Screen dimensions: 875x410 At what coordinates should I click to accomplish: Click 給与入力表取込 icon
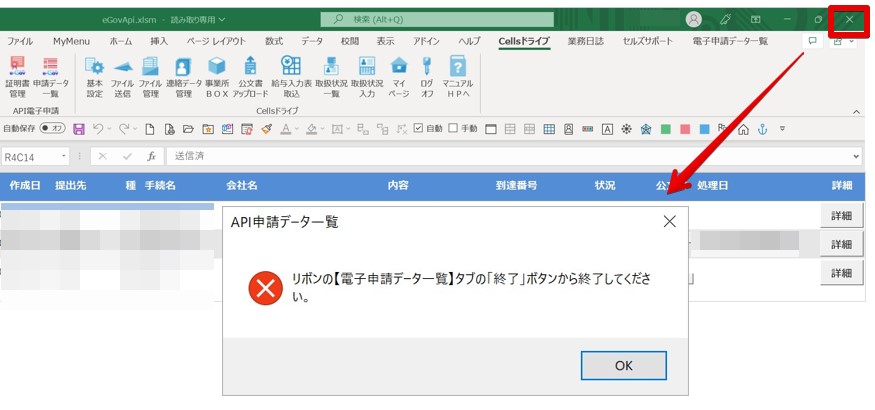pos(291,77)
